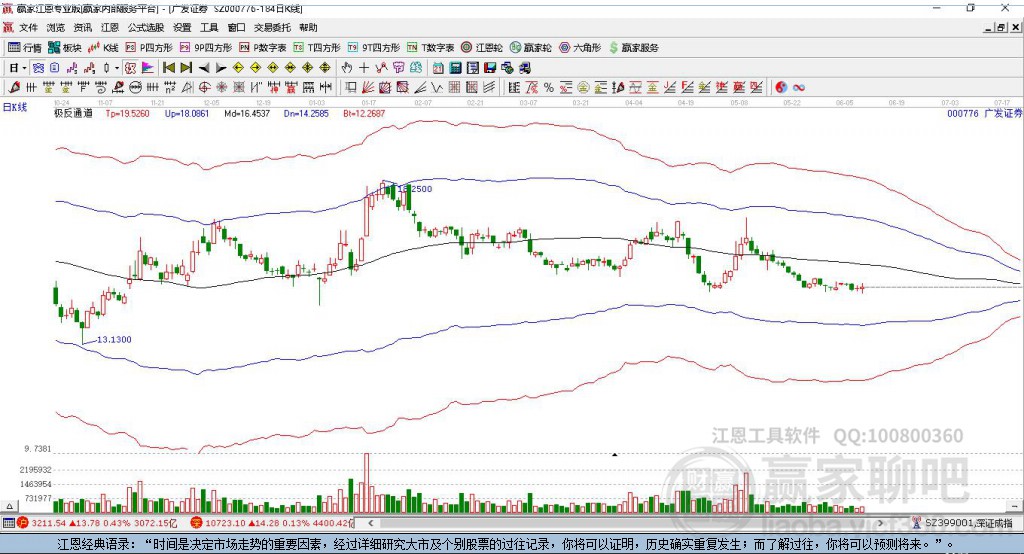Open the calendar icon
The height and width of the screenshot is (554, 1024).
tap(438, 68)
